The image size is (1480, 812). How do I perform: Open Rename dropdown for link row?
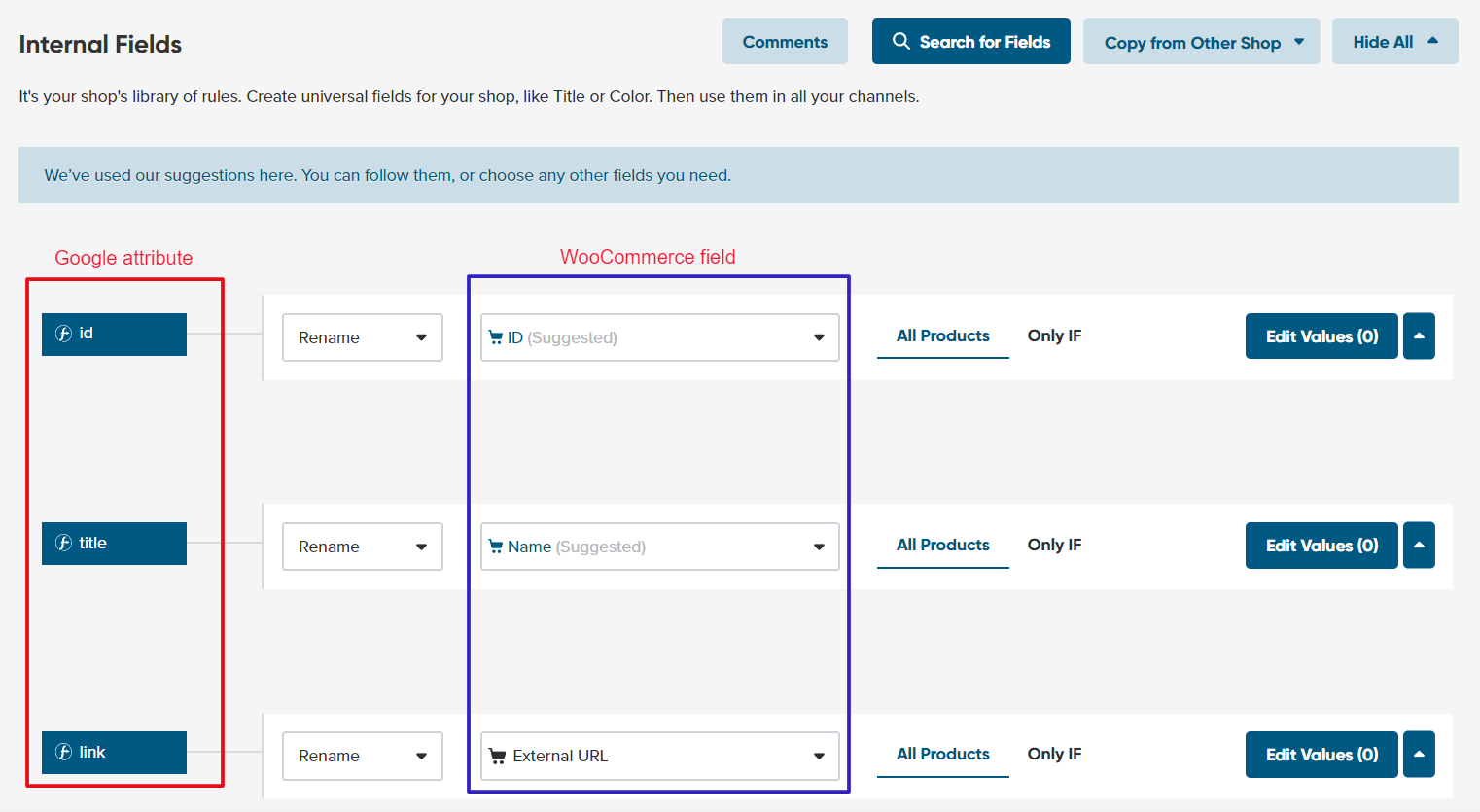pos(363,756)
